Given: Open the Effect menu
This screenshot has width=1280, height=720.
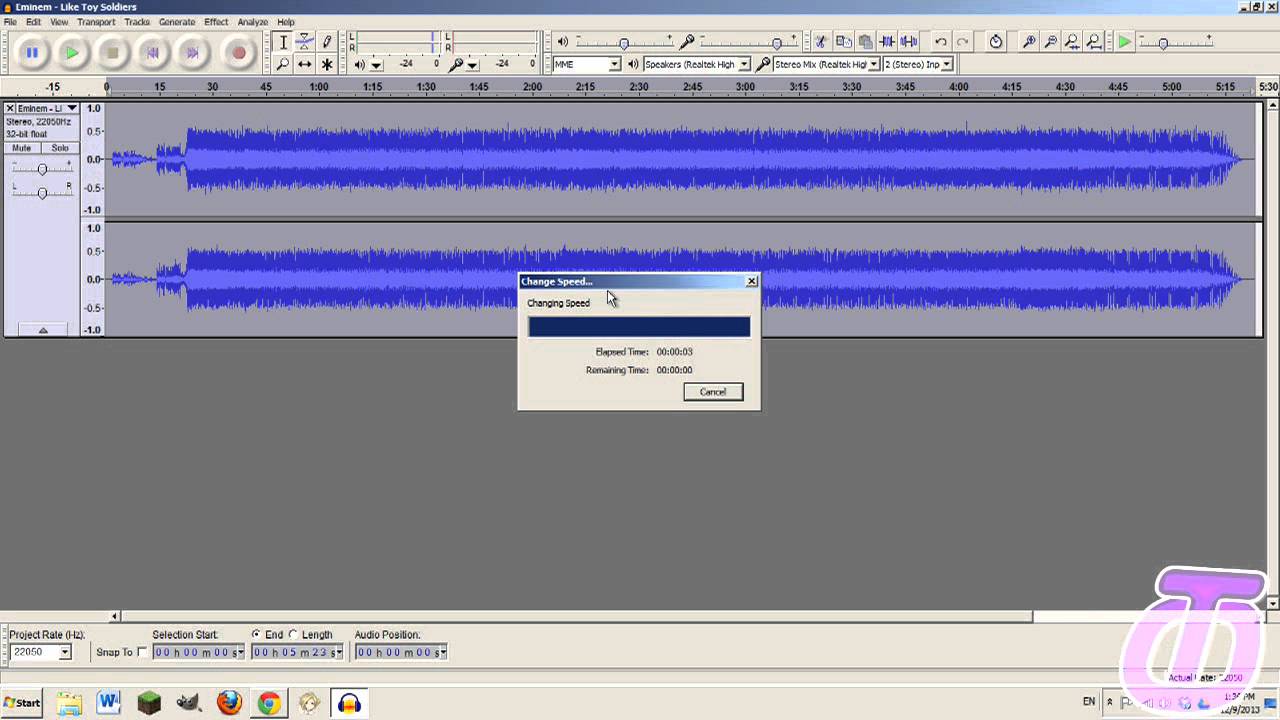Looking at the screenshot, I should click(x=216, y=22).
